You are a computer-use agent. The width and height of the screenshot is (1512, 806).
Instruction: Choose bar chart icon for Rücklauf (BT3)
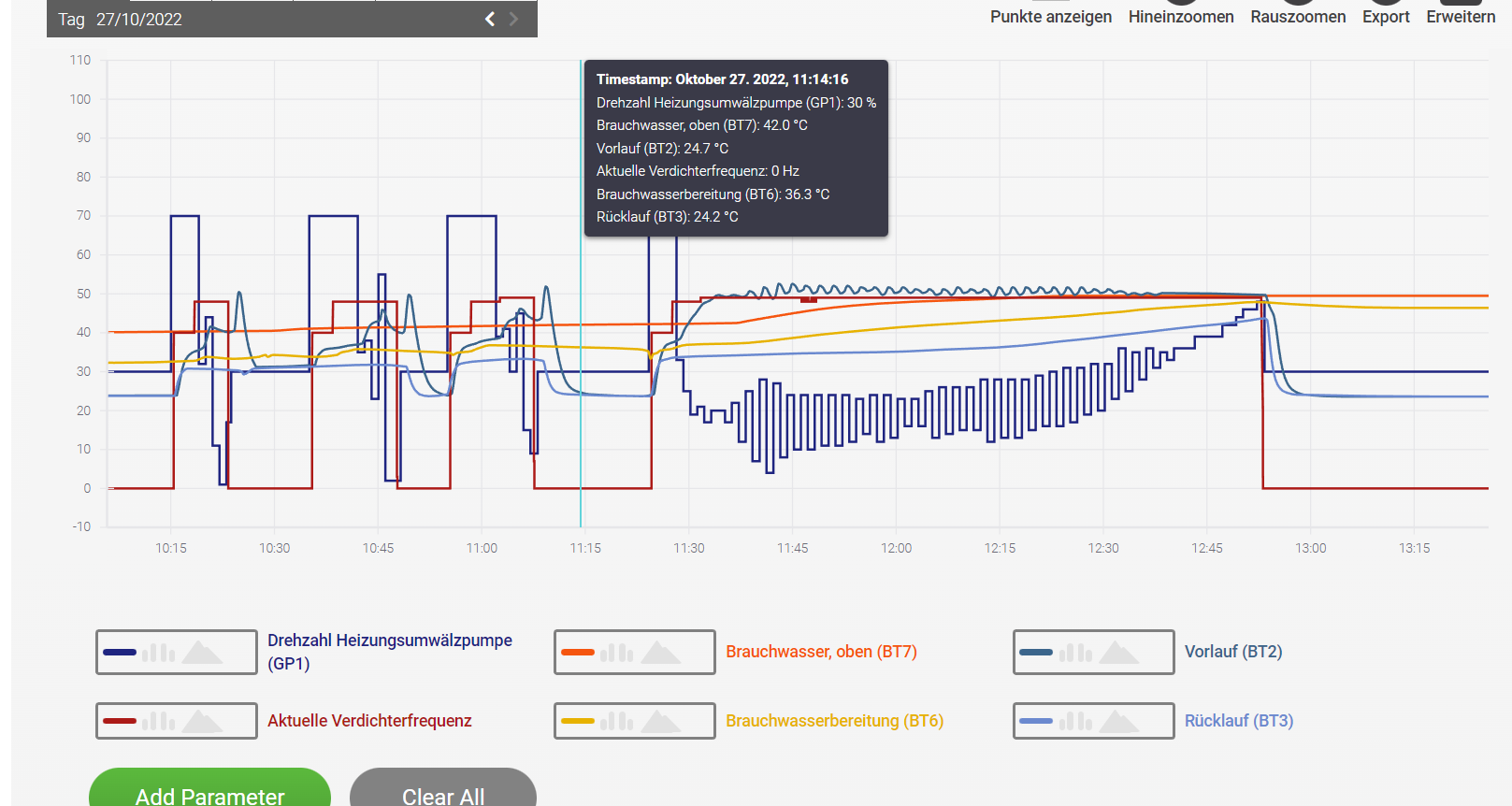click(x=1076, y=721)
